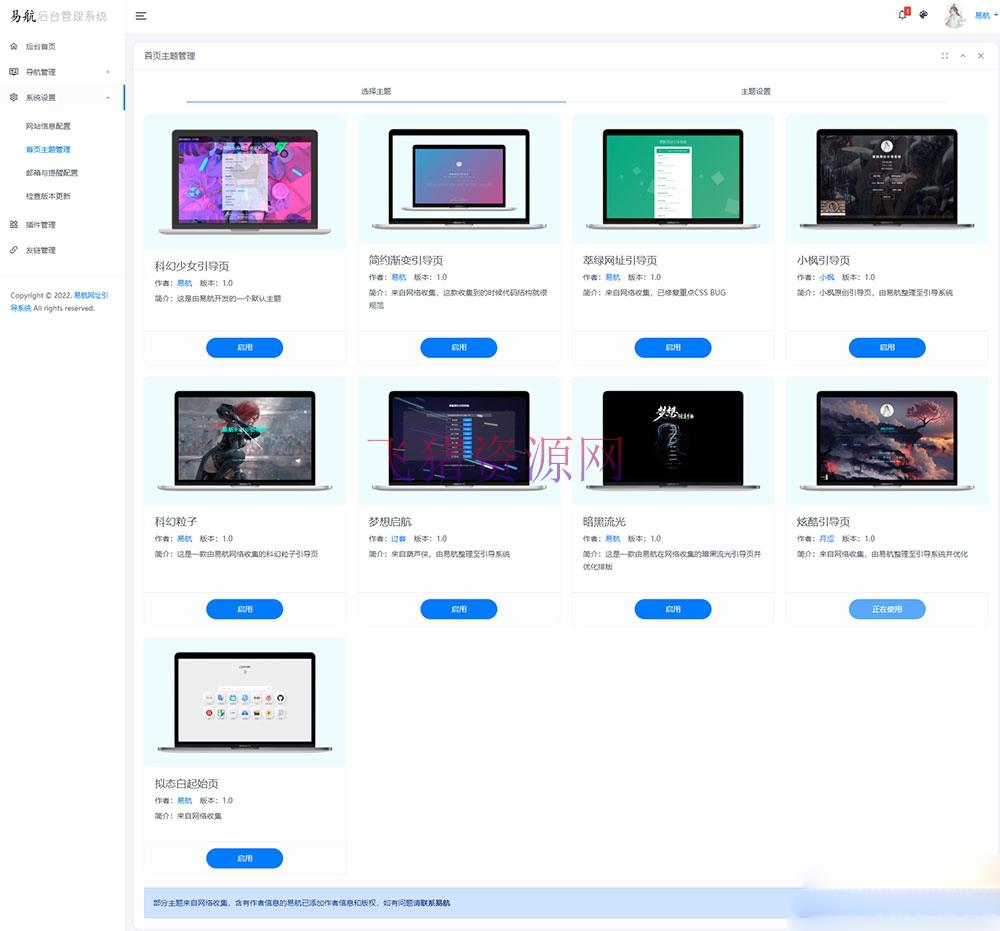This screenshot has height=931, width=1000.
Task: Click the fullscreen icon on 首页主题管理 panel
Action: coord(945,56)
